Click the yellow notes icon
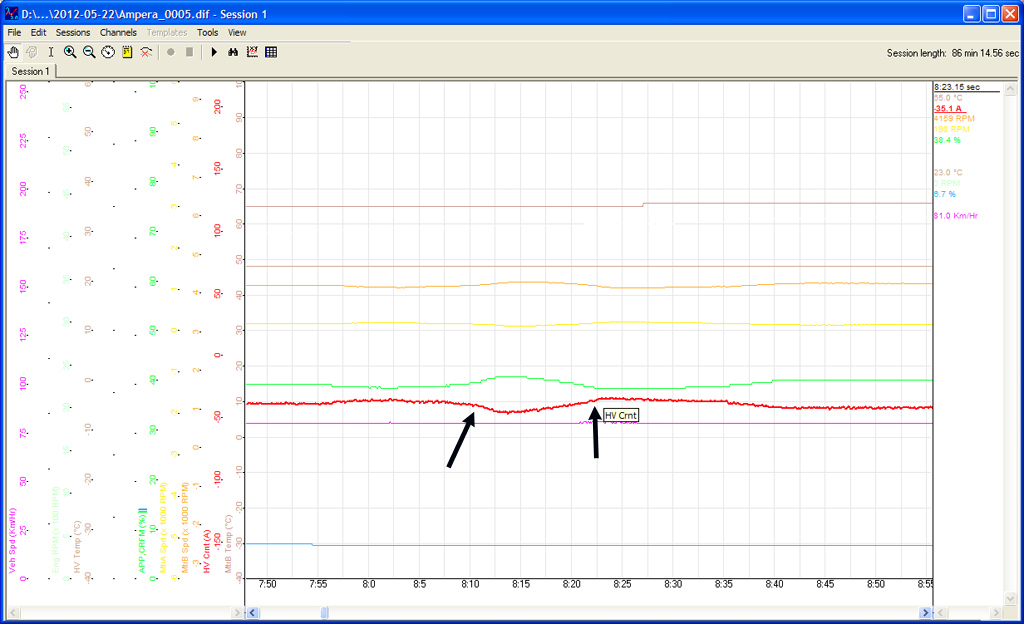This screenshot has height=624, width=1024. pyautogui.click(x=127, y=52)
